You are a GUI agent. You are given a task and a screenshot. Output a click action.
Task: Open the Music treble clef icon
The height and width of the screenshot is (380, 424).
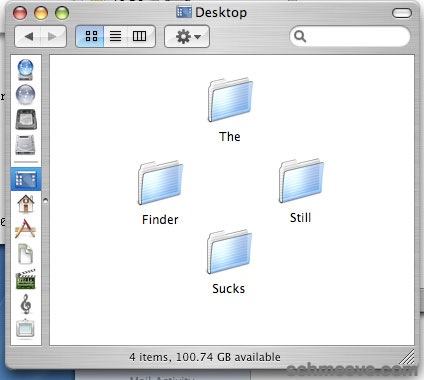coord(26,304)
